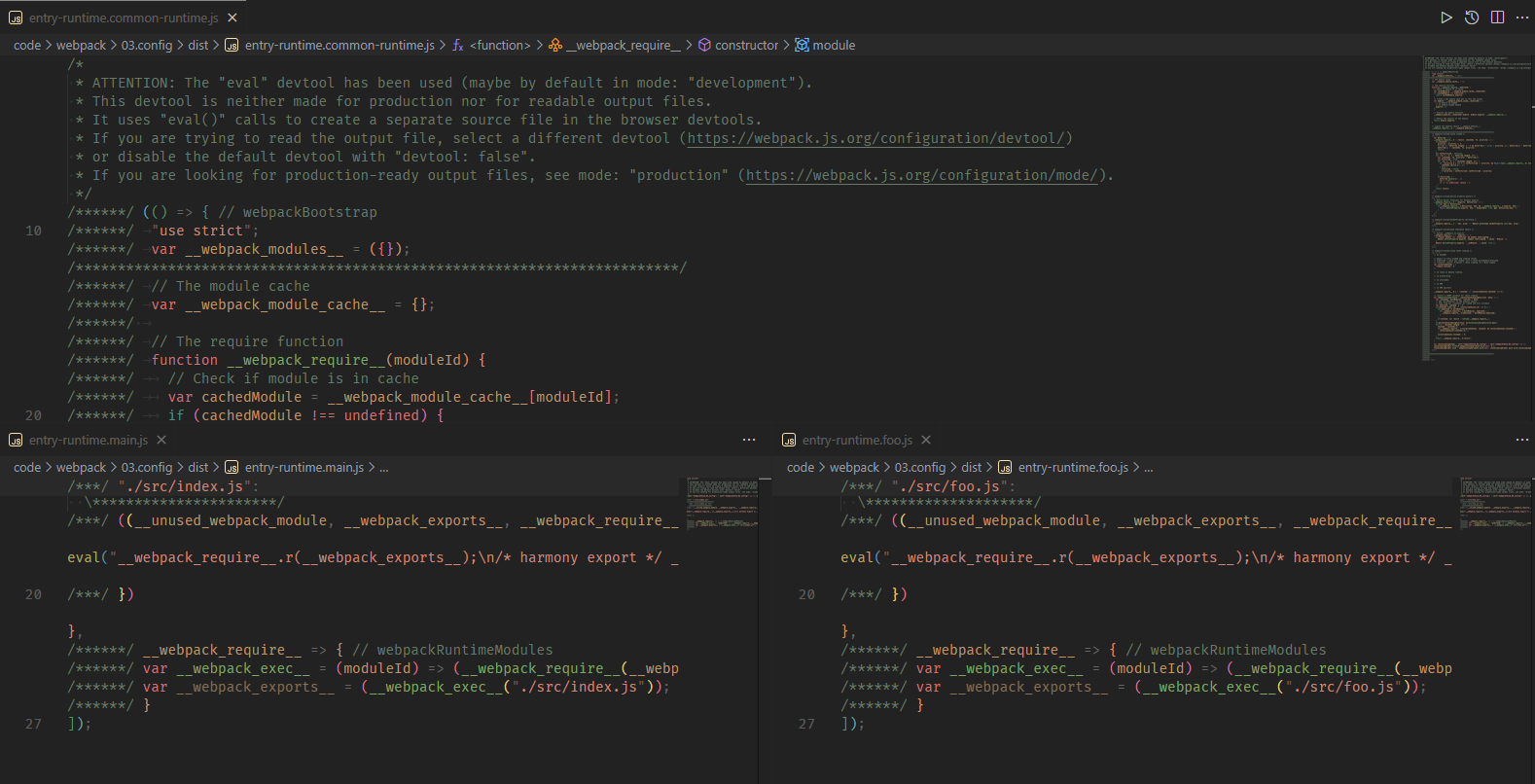1535x784 pixels.
Task: Select the entry-runtime.common-runtime.js tab
Action: (124, 18)
